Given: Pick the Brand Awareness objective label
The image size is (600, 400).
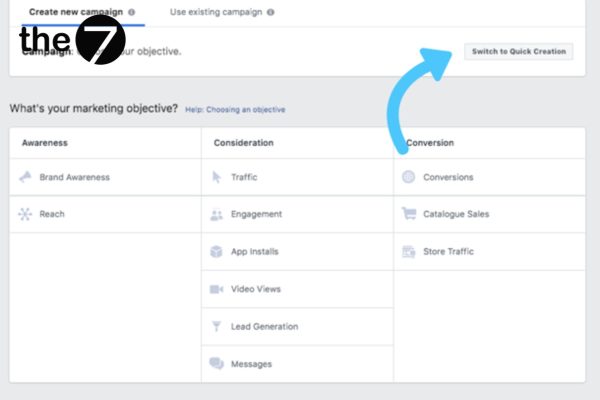Looking at the screenshot, I should [74, 177].
